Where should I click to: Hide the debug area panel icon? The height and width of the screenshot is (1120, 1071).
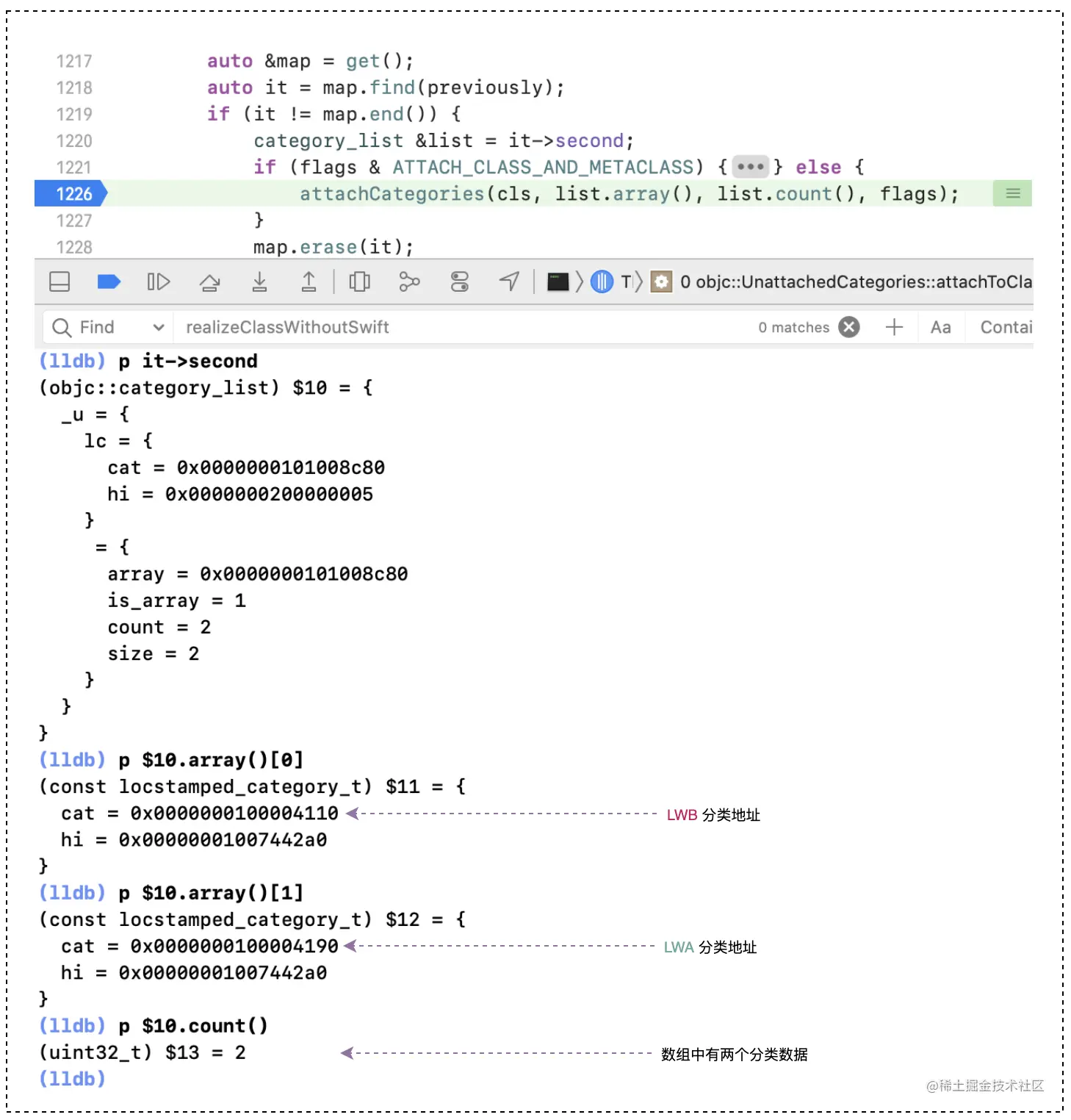tap(59, 282)
